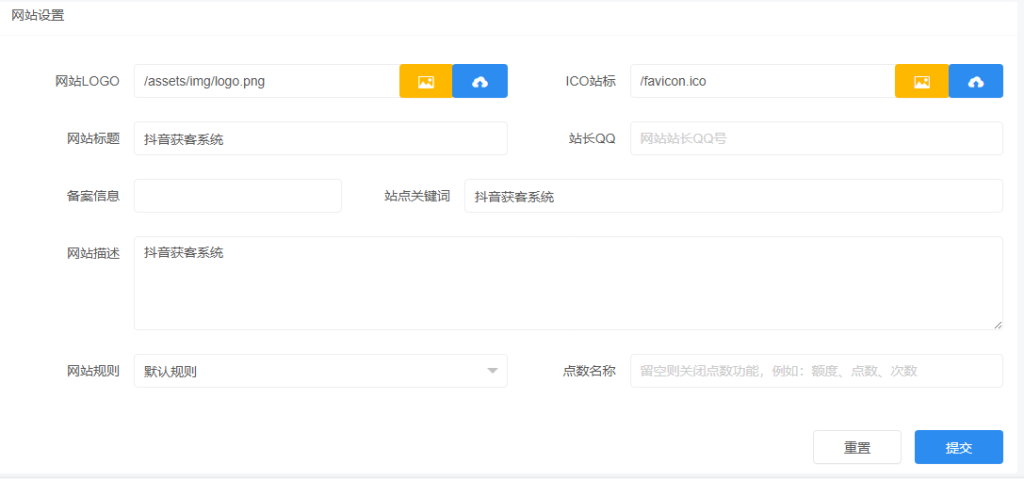Click the 点数名称 field label

[589, 371]
